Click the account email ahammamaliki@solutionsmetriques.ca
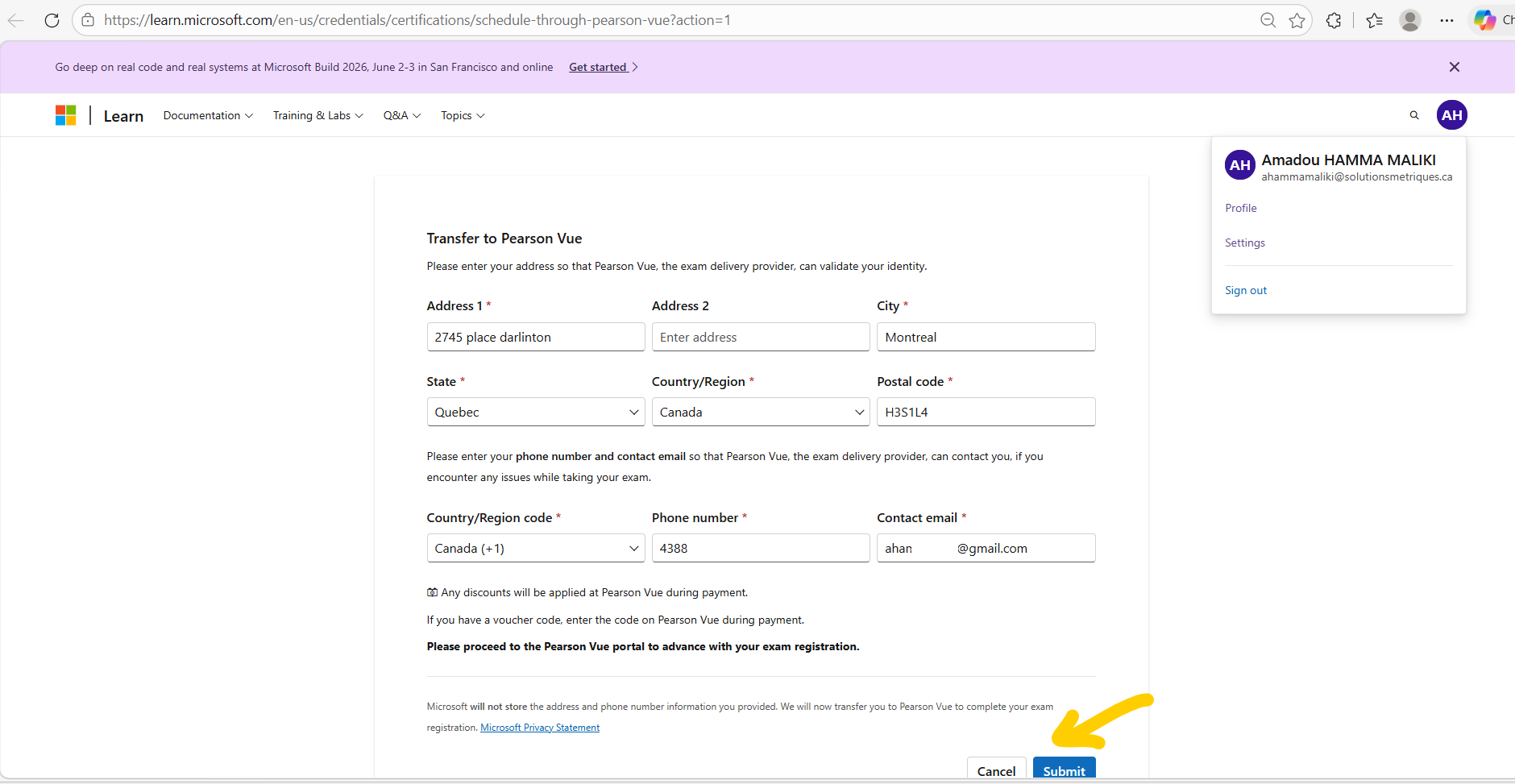 (x=1357, y=177)
